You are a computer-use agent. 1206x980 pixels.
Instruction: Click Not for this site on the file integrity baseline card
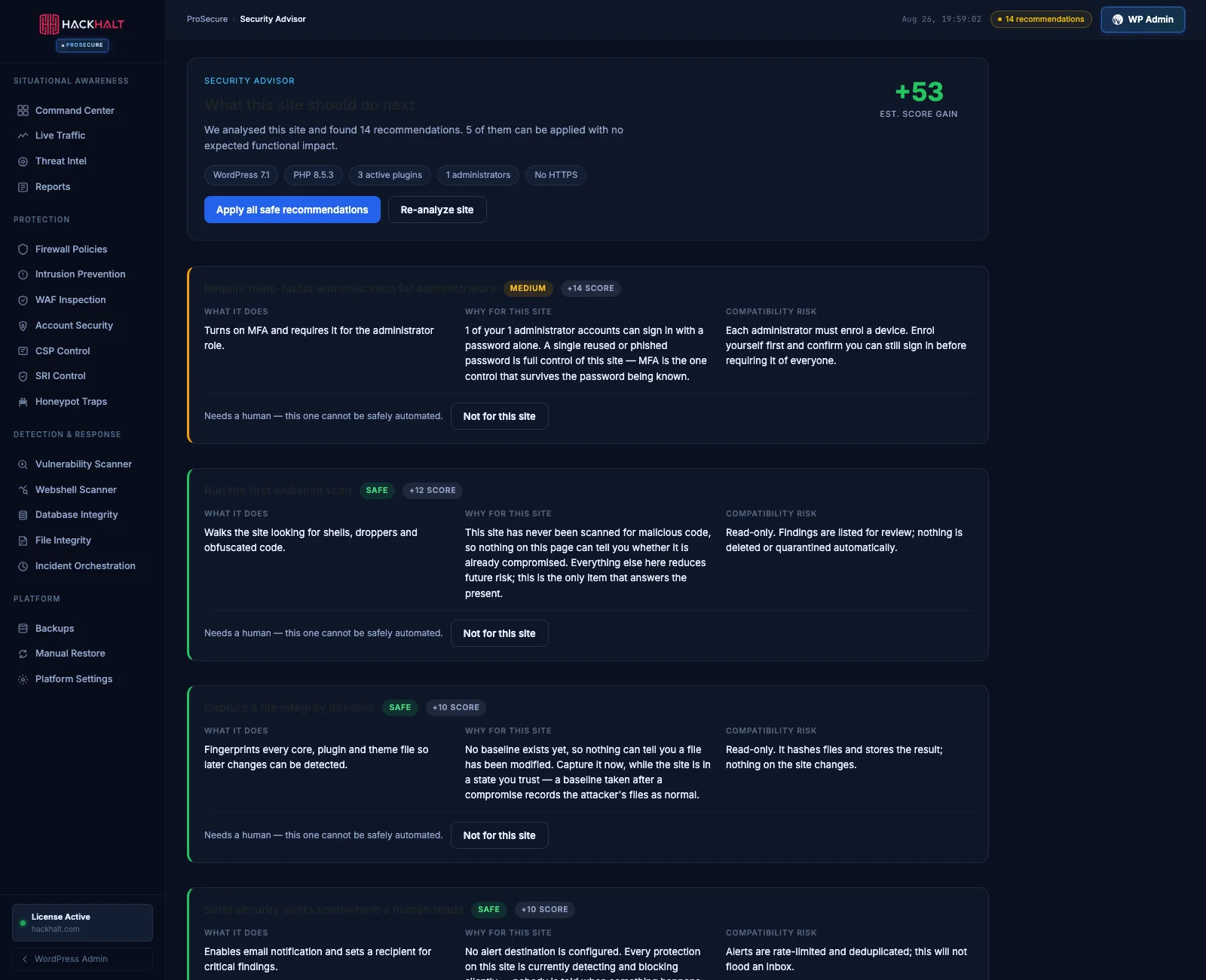pos(500,835)
